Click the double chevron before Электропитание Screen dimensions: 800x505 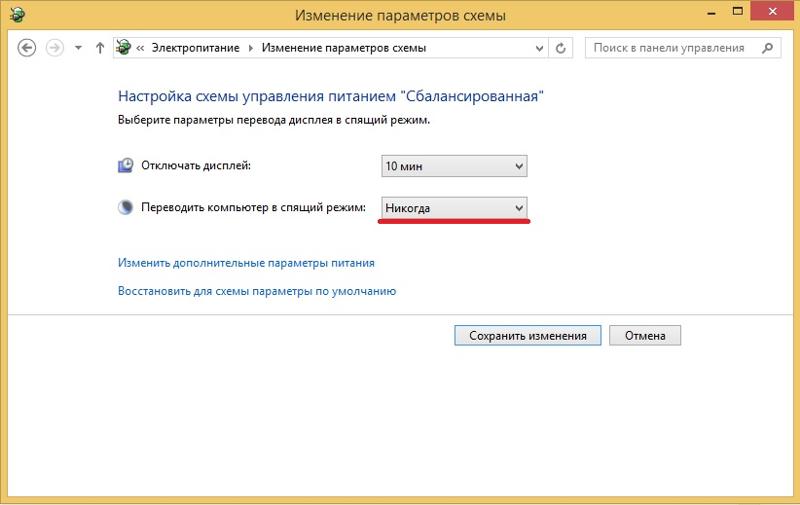click(140, 48)
